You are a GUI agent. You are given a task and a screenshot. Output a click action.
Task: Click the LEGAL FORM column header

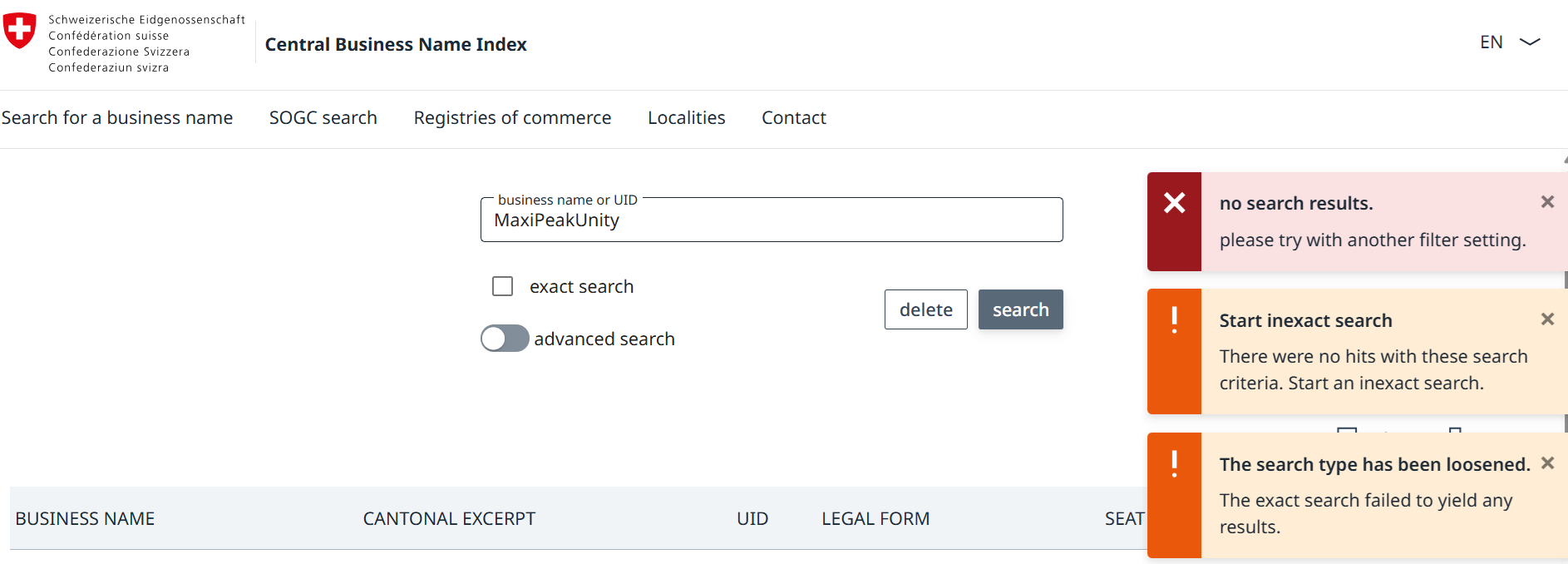875,519
